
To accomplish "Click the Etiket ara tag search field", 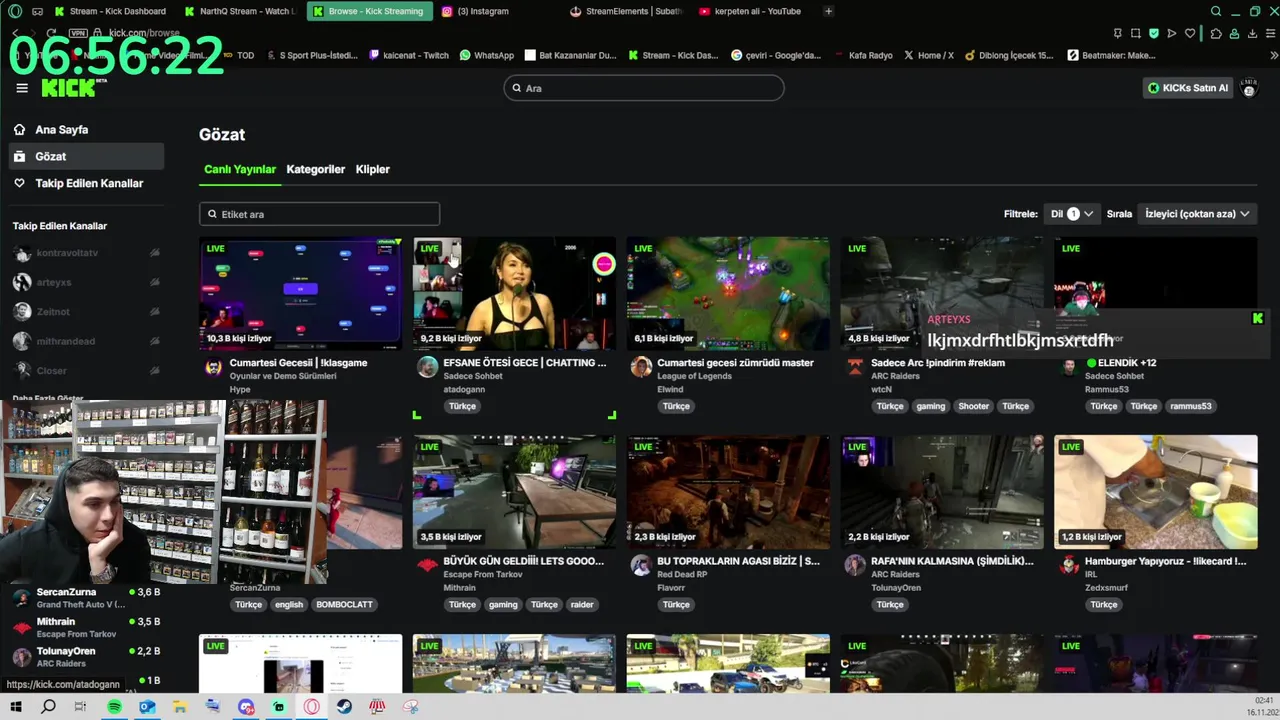I will (319, 214).
